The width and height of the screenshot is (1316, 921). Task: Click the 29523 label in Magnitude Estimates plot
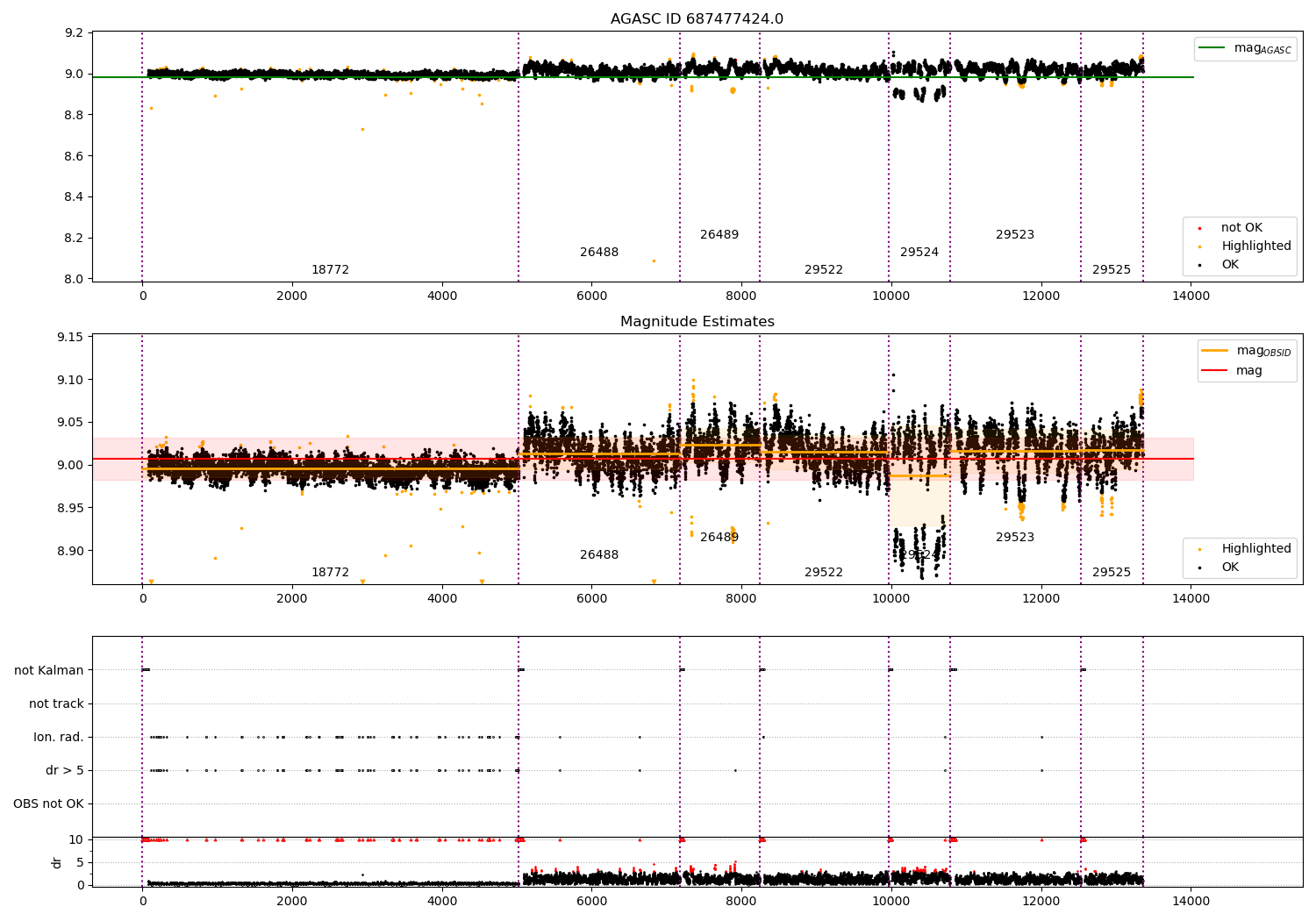click(1015, 538)
